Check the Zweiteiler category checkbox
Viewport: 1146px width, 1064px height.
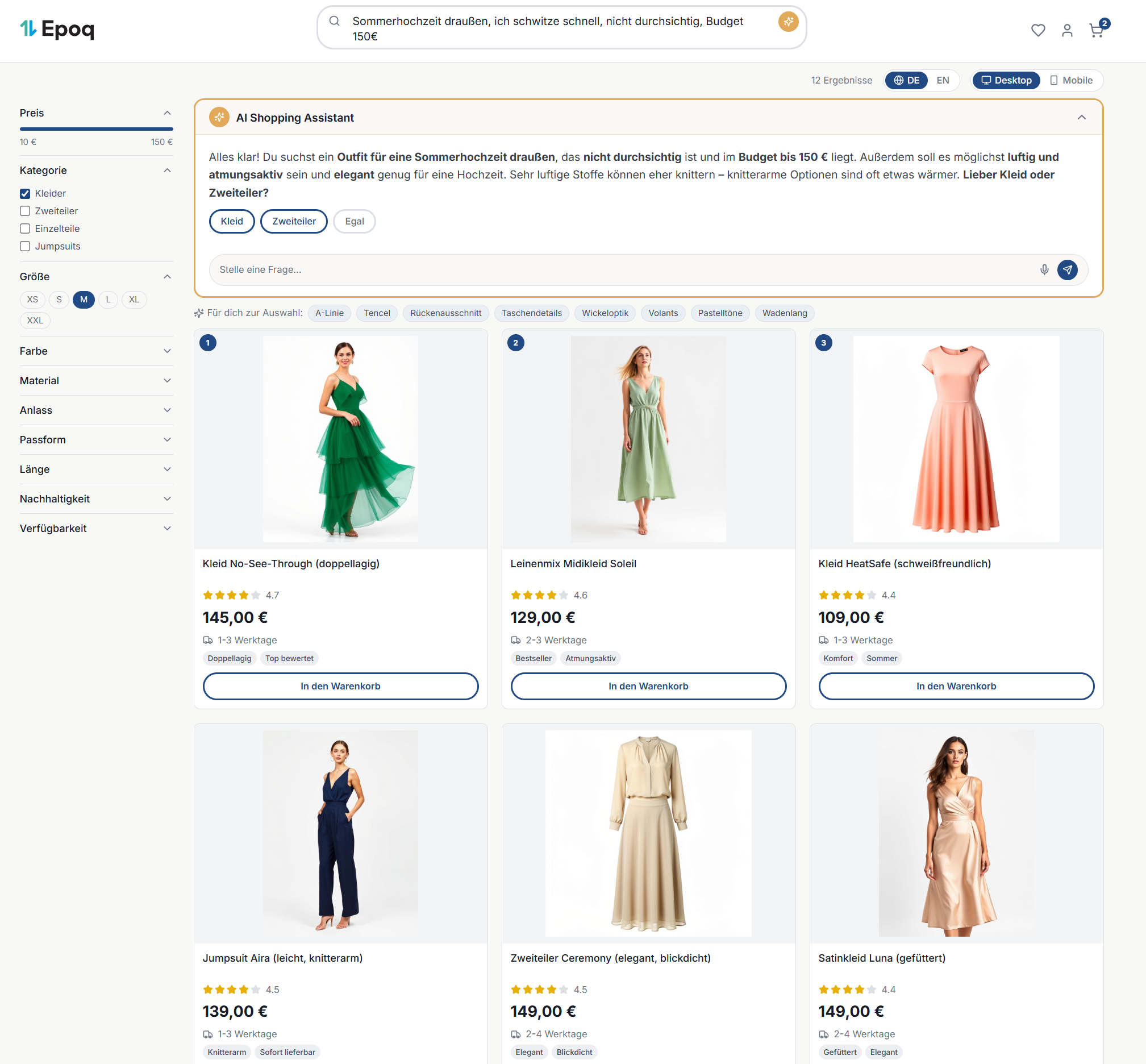point(25,211)
